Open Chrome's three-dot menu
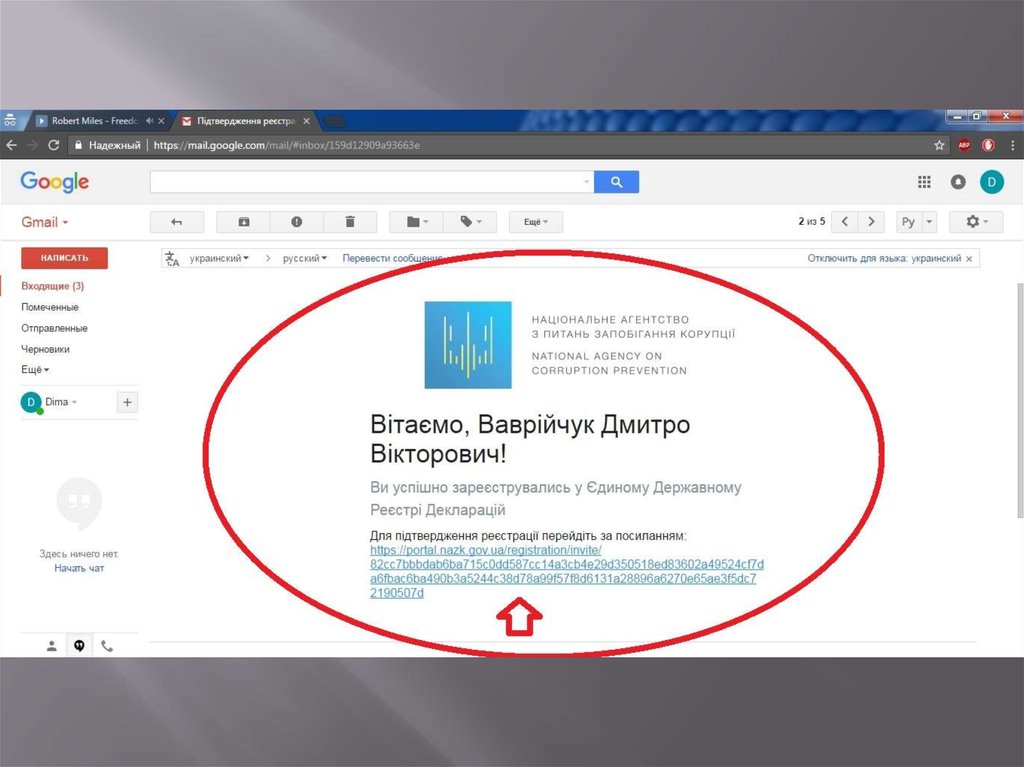 click(x=1012, y=145)
